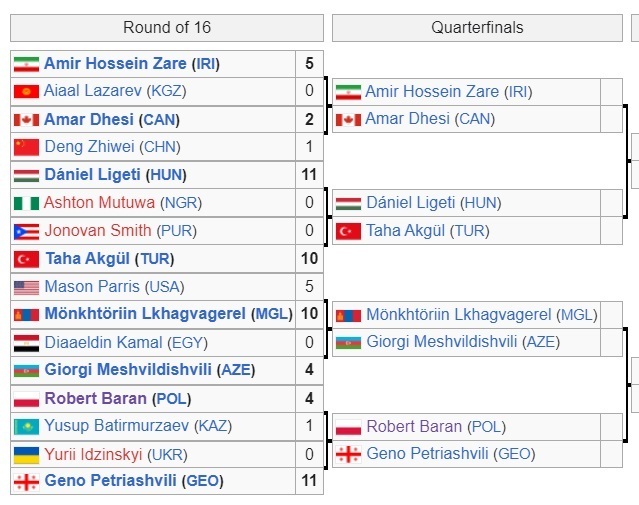
Task: Click the Nigeria flag next to Ashton Mutuwa
Action: tap(26, 203)
